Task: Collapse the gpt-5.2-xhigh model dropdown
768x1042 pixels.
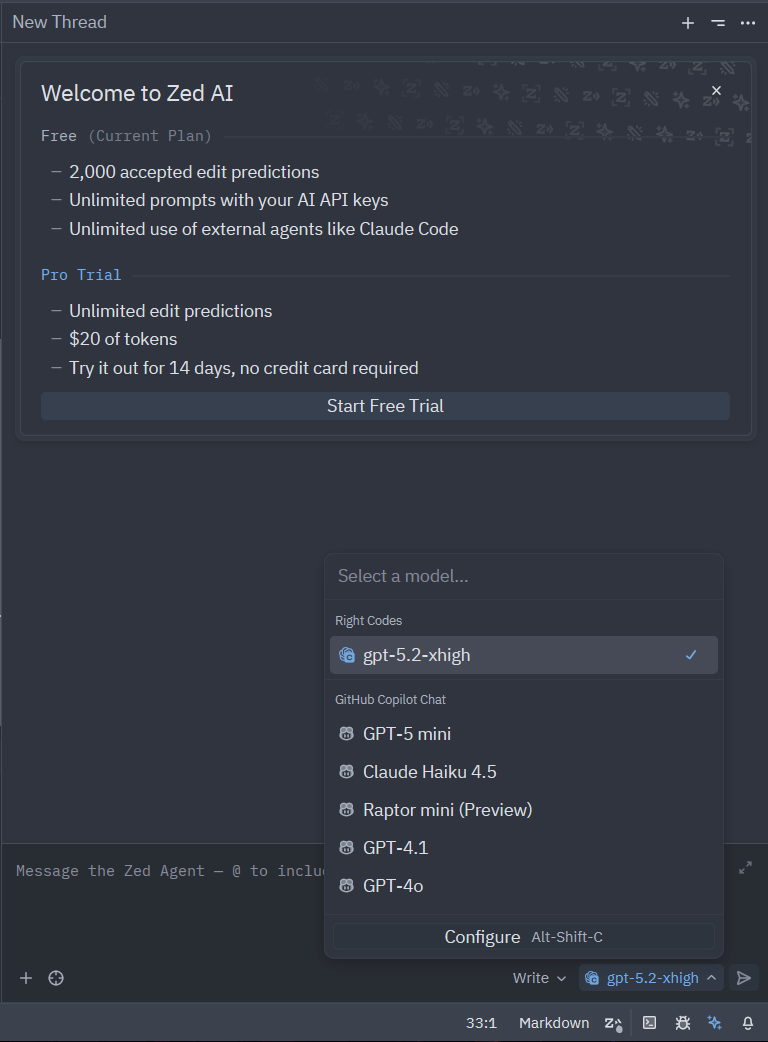Action: pos(650,978)
